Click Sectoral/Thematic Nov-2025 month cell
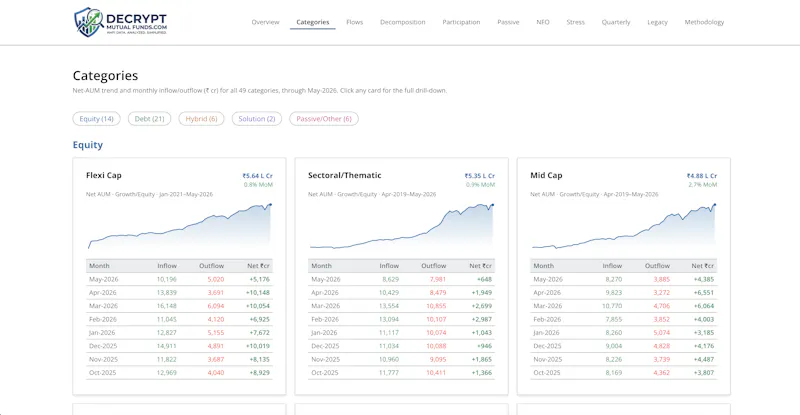The height and width of the screenshot is (415, 800). (326, 359)
